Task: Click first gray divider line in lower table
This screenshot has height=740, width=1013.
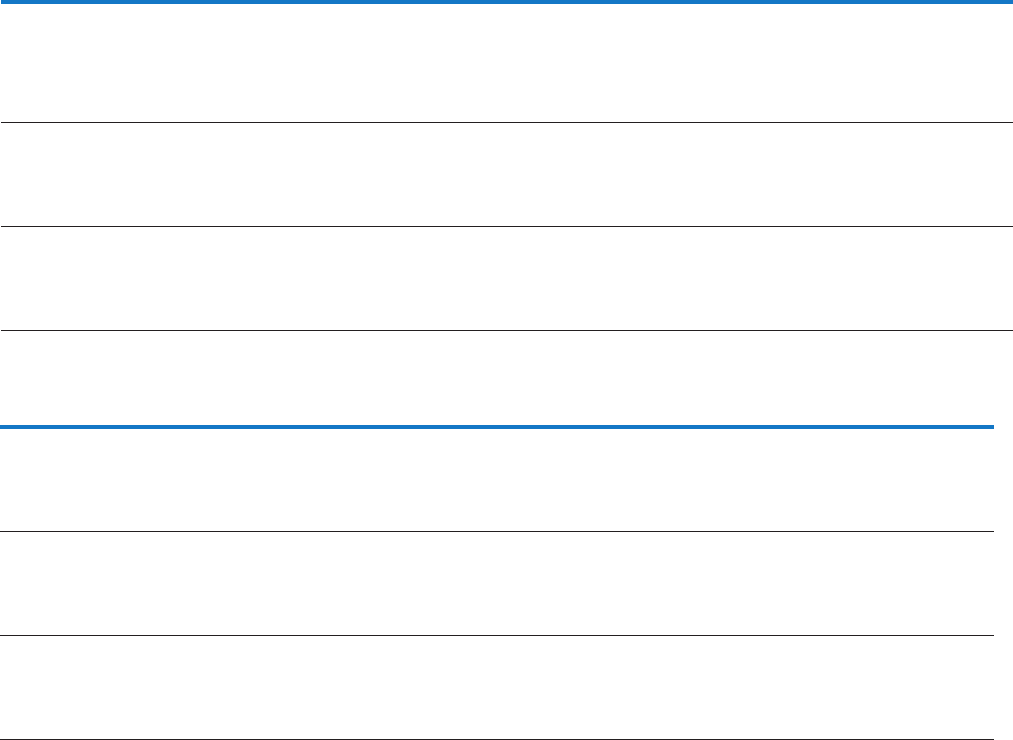Action: pyautogui.click(x=497, y=532)
